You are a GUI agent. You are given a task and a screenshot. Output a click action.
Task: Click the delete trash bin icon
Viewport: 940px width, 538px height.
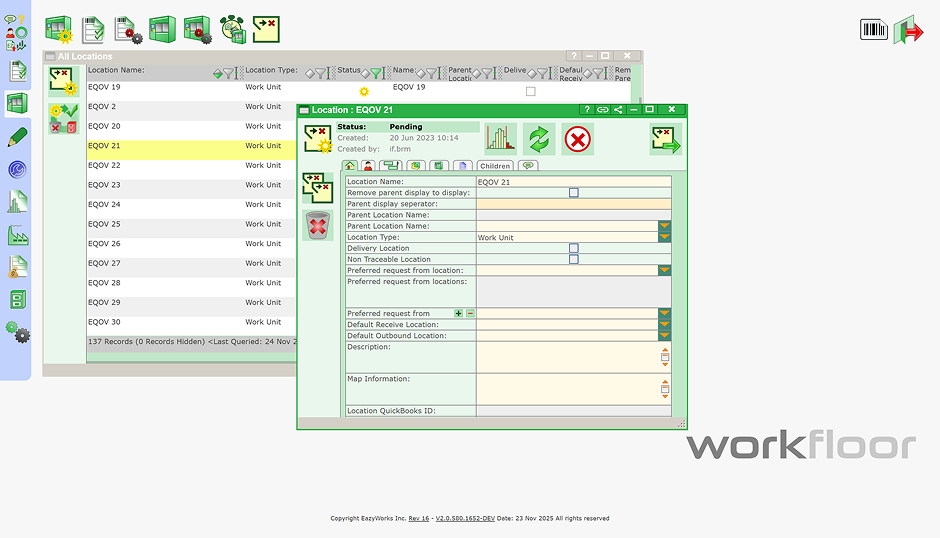pos(318,226)
